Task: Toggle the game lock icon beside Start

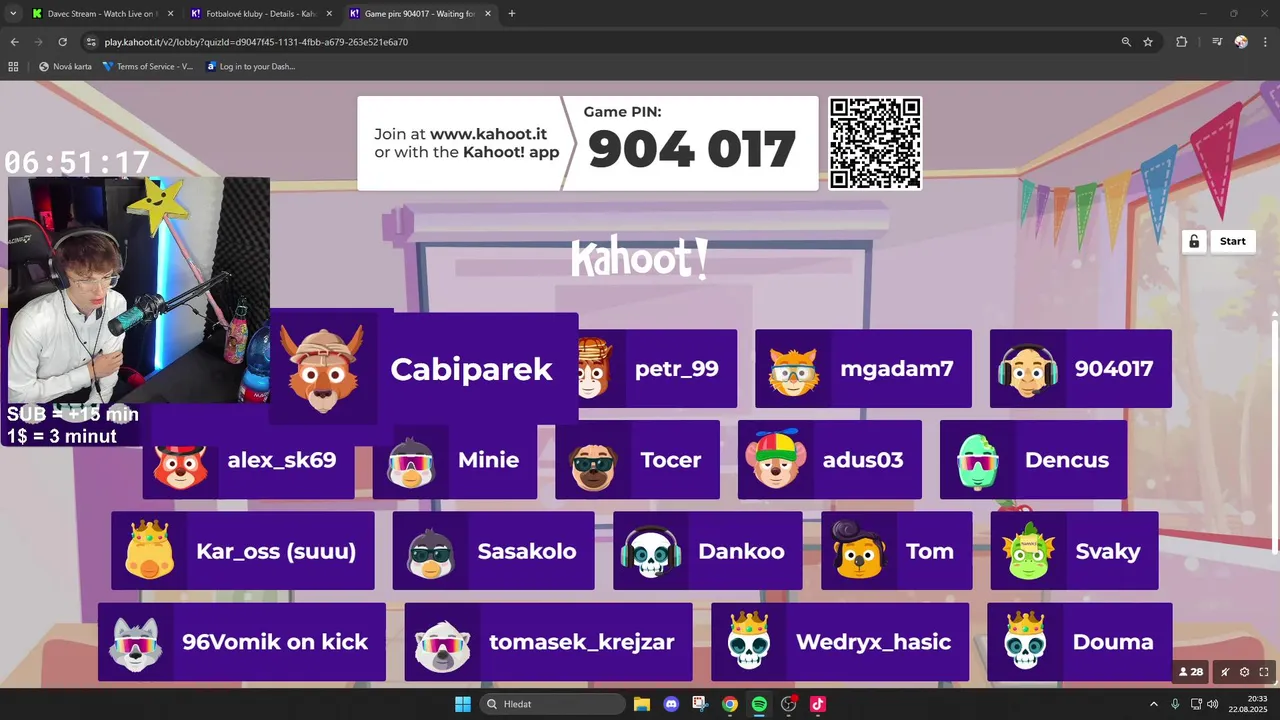Action: (1194, 242)
